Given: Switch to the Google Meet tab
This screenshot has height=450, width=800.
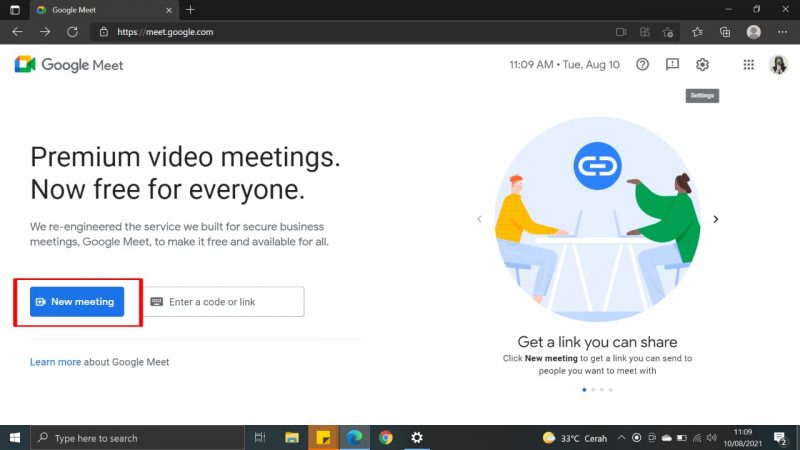Looking at the screenshot, I should (104, 10).
